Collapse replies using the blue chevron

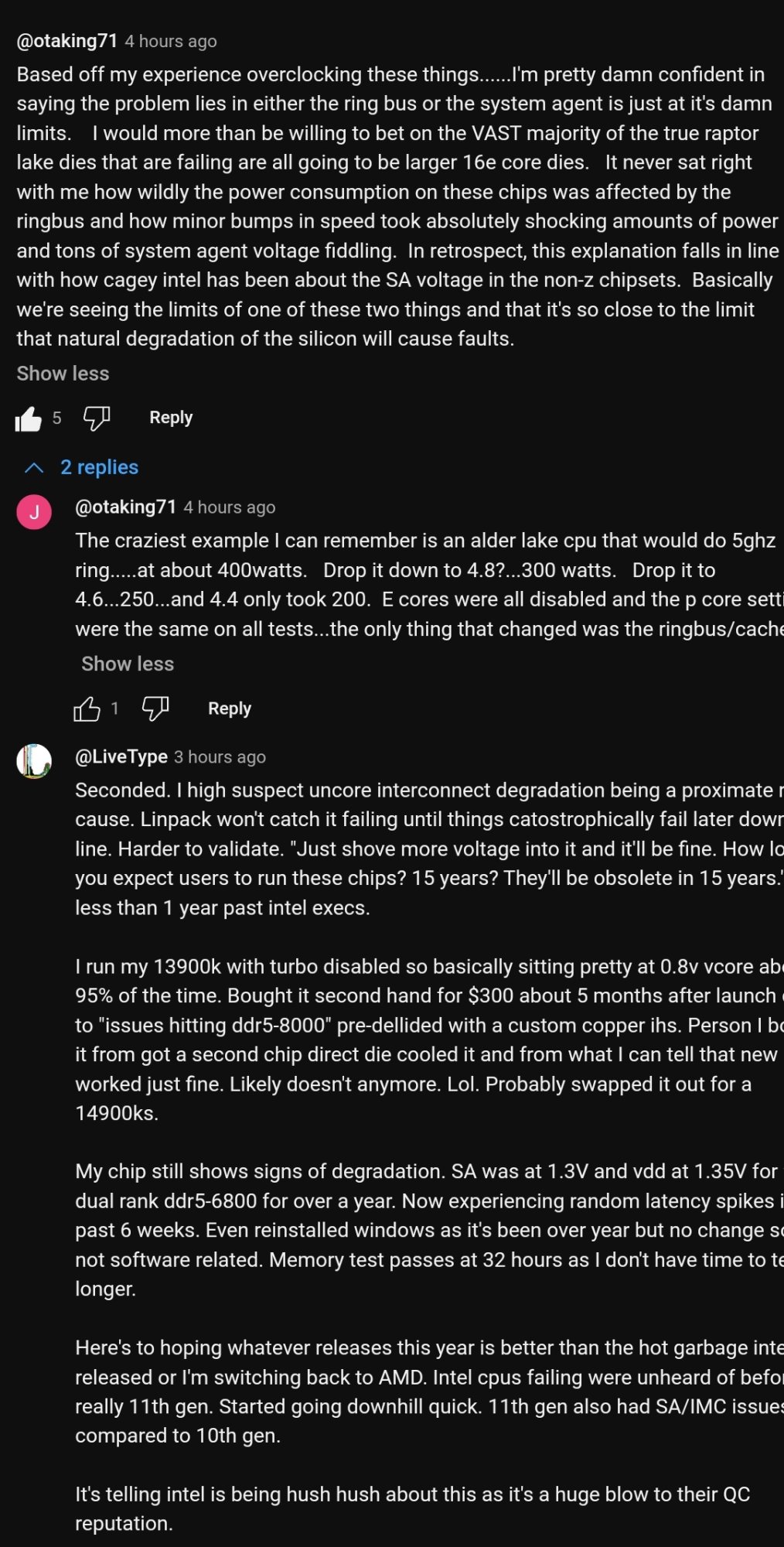(x=34, y=468)
